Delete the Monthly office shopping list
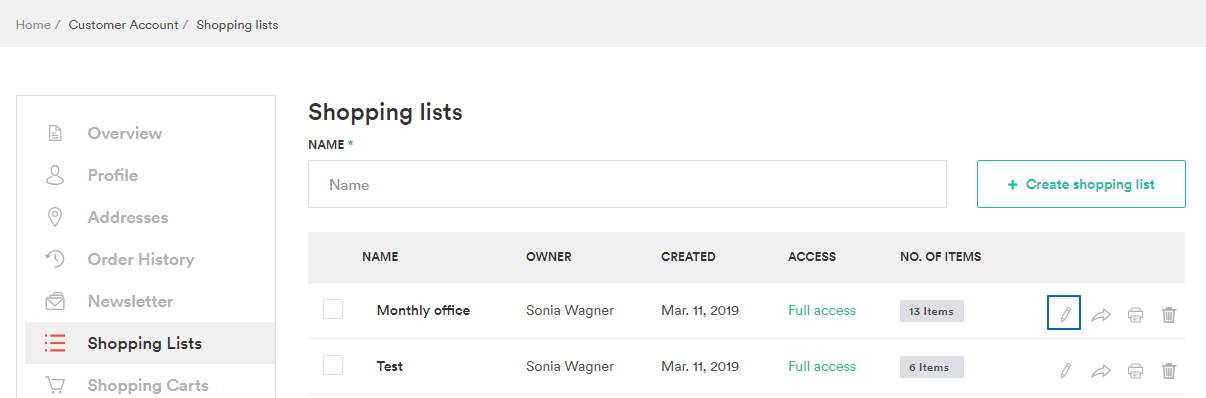Image resolution: width=1206 pixels, height=398 pixels. coord(1169,315)
